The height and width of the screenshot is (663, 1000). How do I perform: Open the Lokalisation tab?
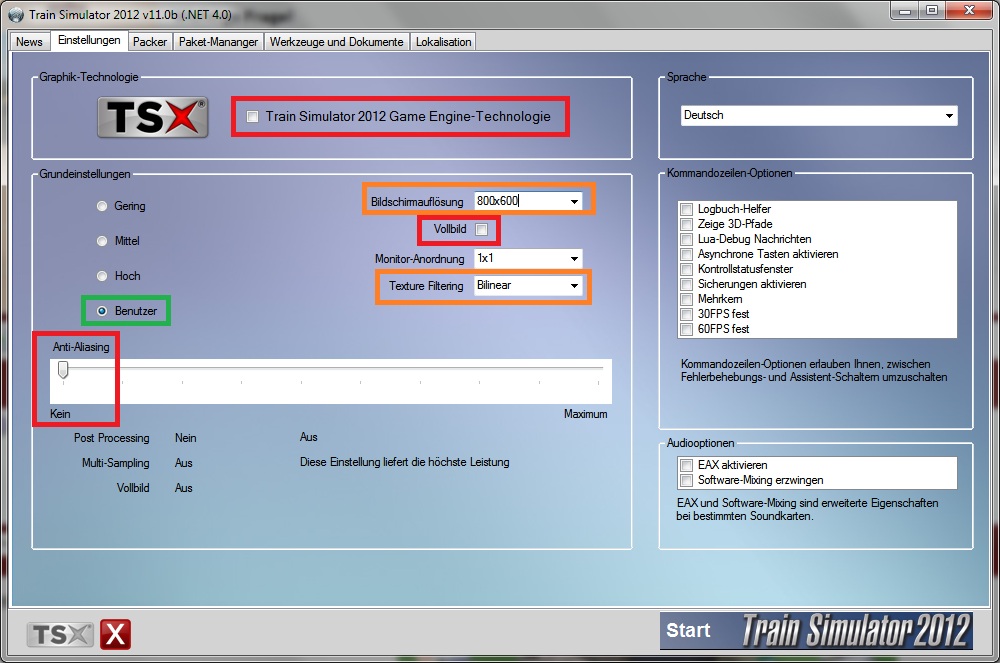click(x=443, y=41)
